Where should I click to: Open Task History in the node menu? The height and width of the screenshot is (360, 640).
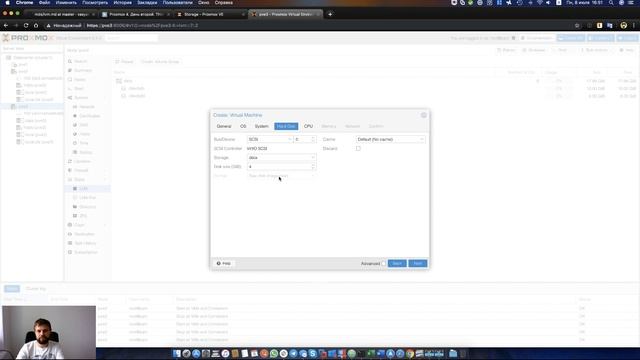point(87,243)
